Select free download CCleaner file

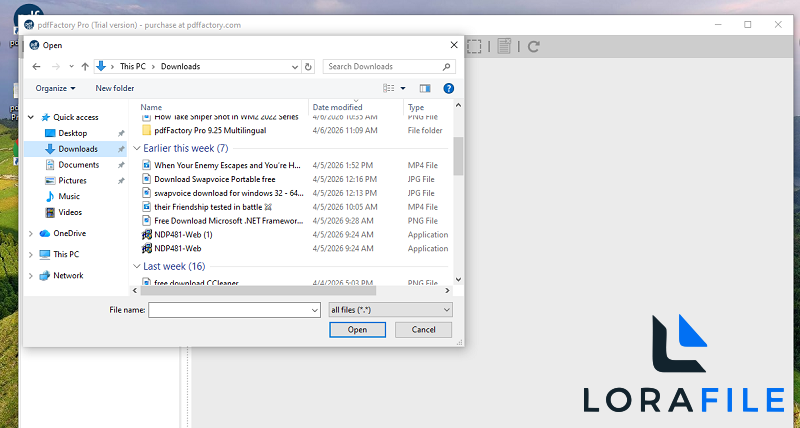(196, 283)
